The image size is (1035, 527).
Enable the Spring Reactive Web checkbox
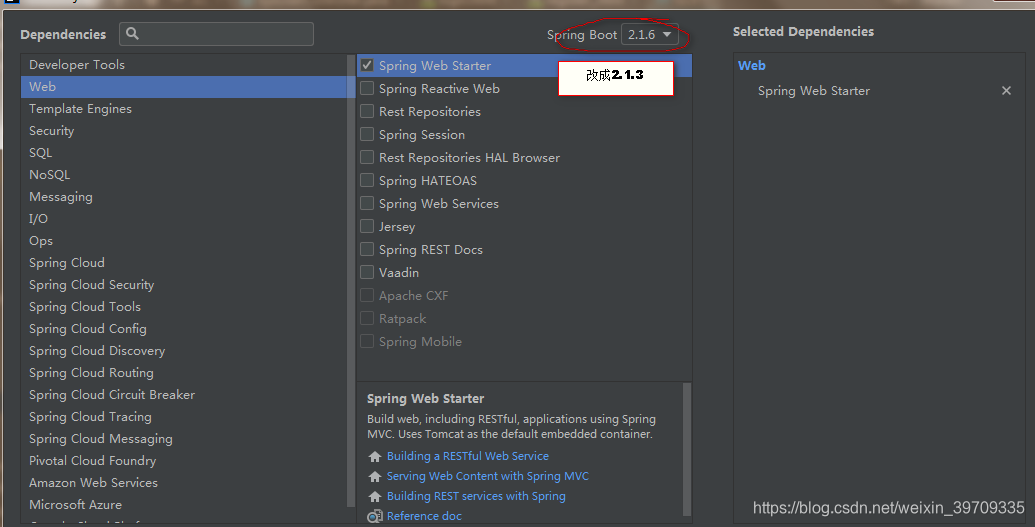[367, 88]
